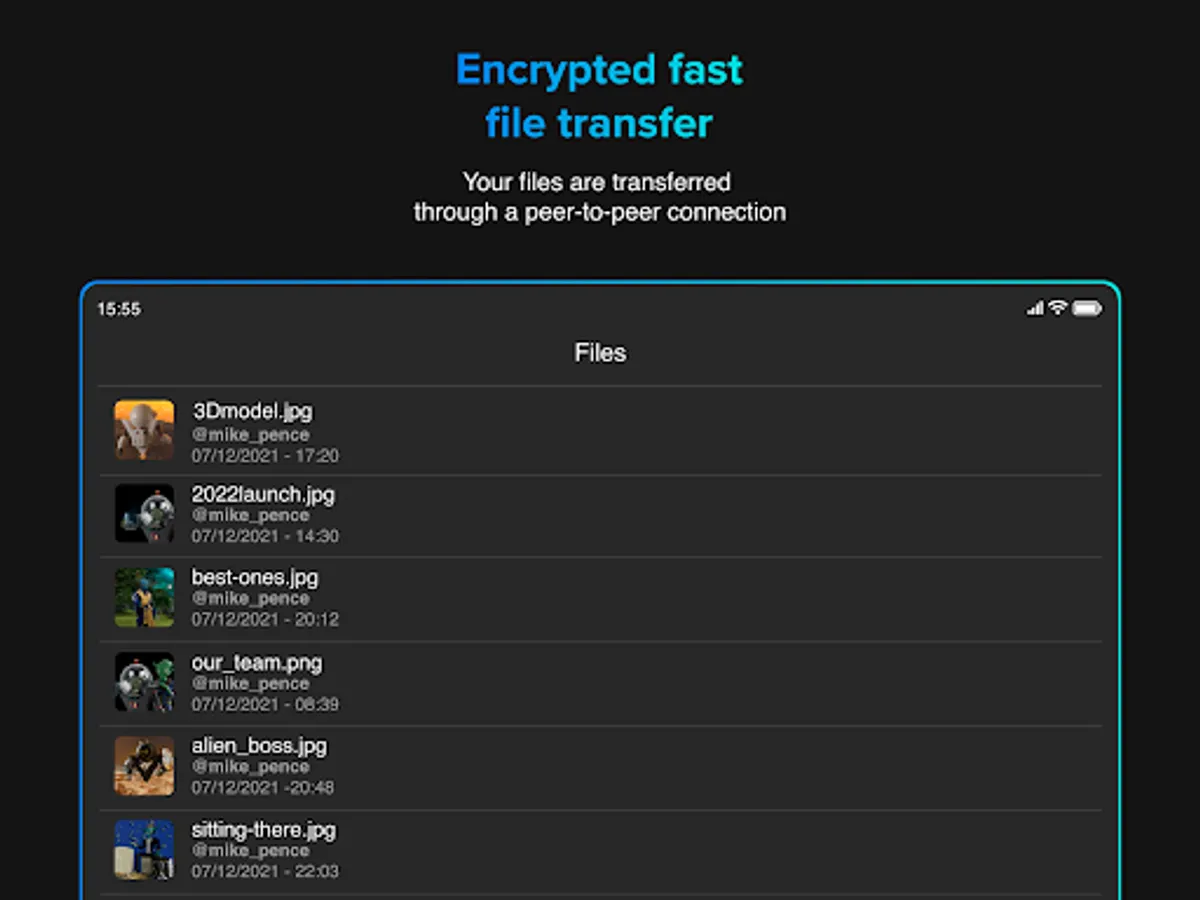Screen dimensions: 1200x900
Task: Select the 3Dmodel.jpg file name
Action: 252,411
